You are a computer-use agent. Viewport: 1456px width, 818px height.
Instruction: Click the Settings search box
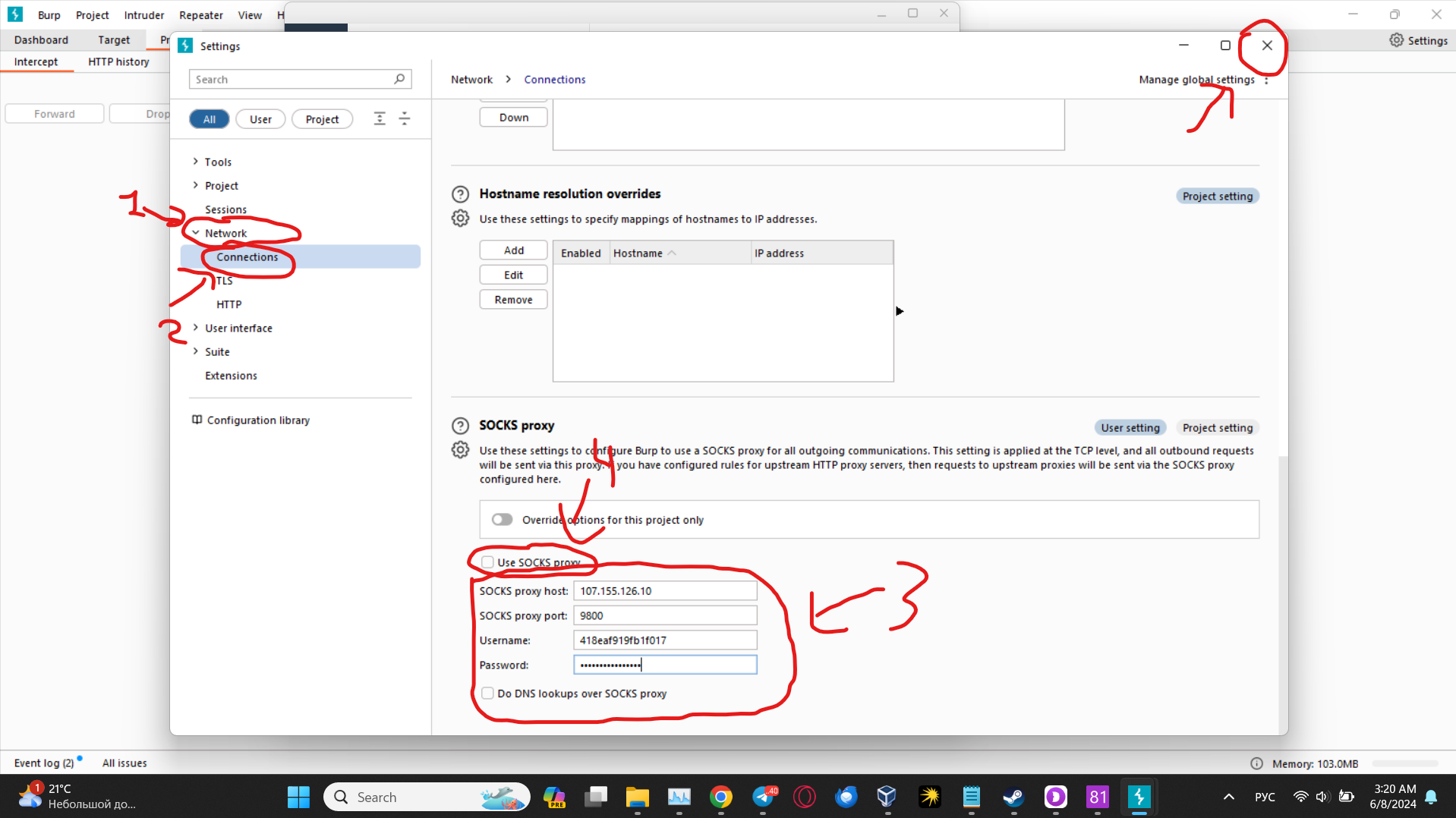click(301, 79)
